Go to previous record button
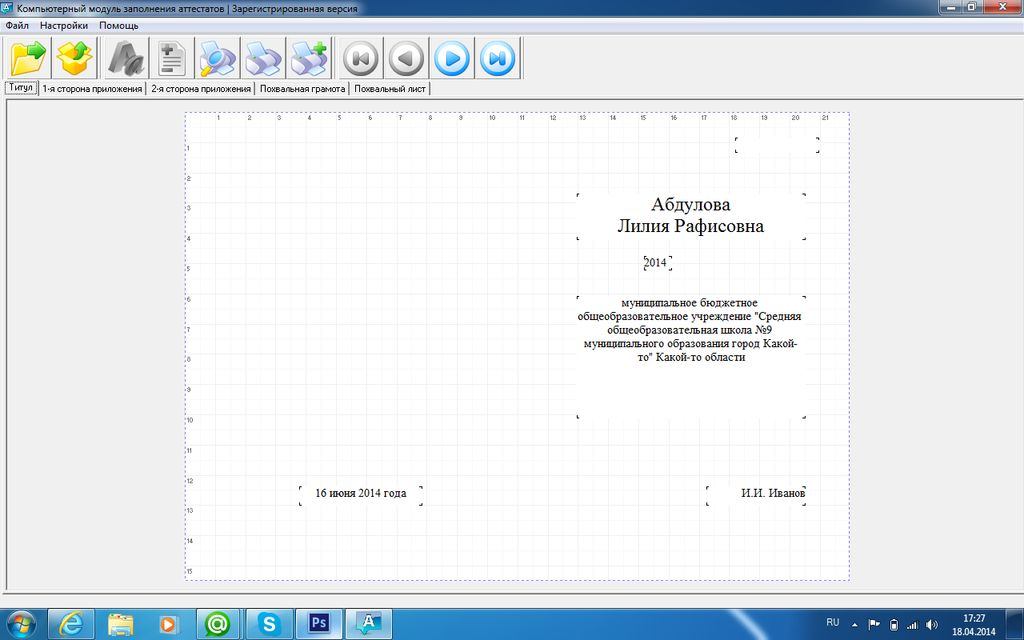The height and width of the screenshot is (640, 1024). [406, 58]
